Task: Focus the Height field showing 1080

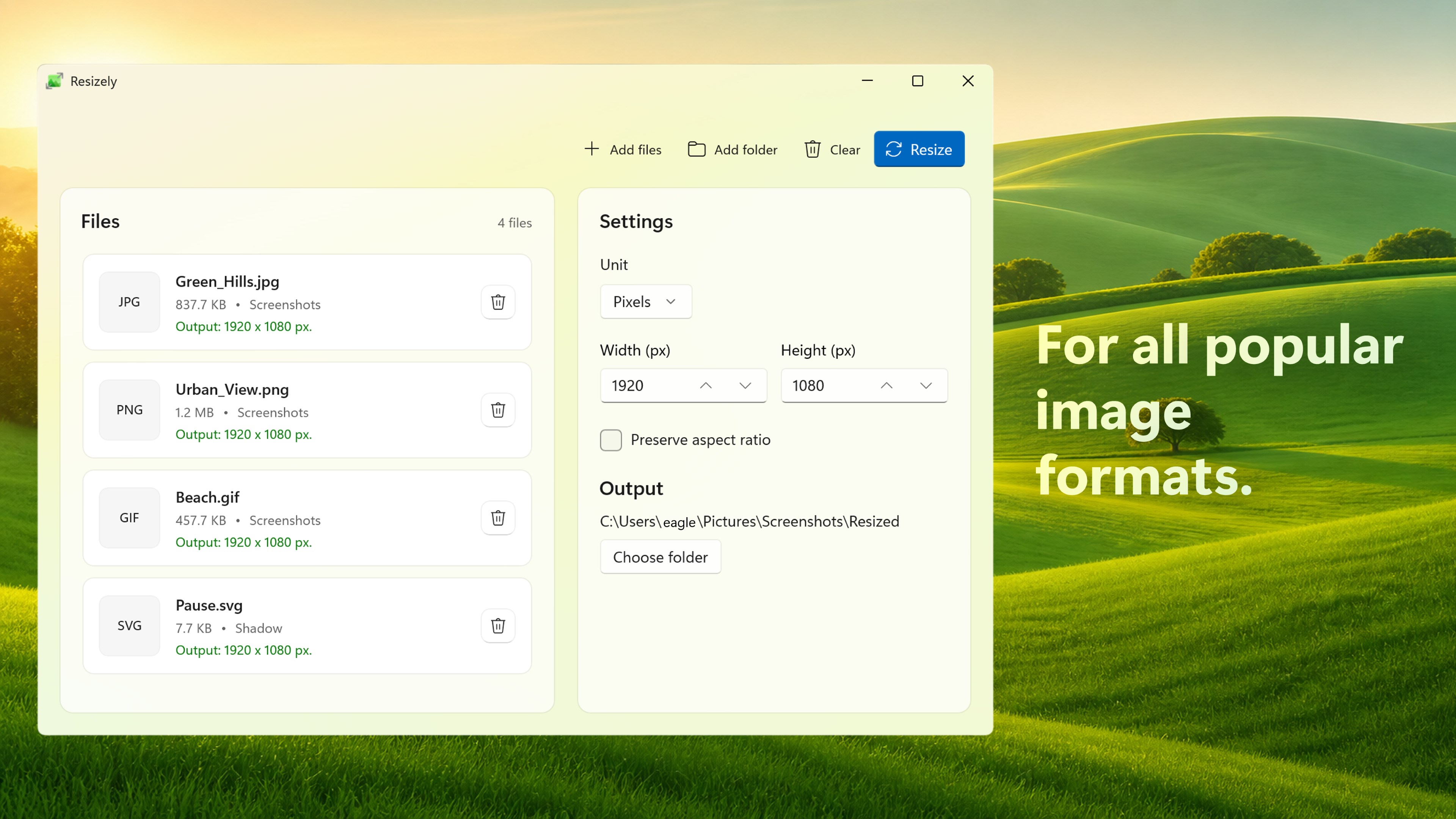Action: 864,386
